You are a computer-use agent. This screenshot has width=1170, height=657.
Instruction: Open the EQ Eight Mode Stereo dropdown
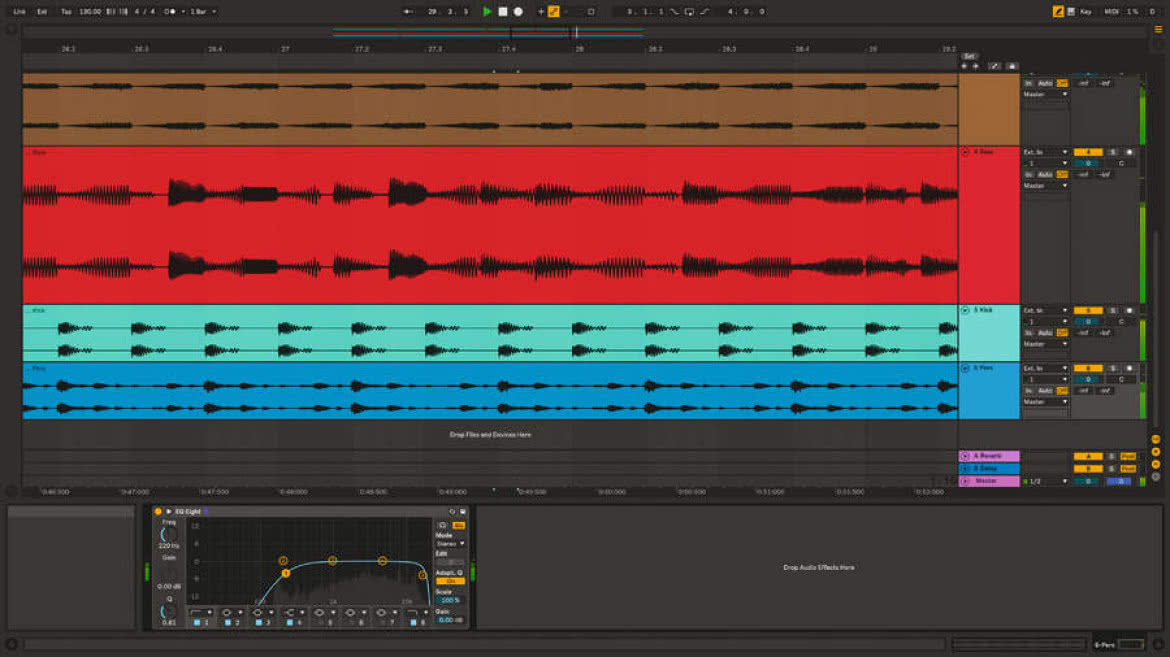coord(450,544)
